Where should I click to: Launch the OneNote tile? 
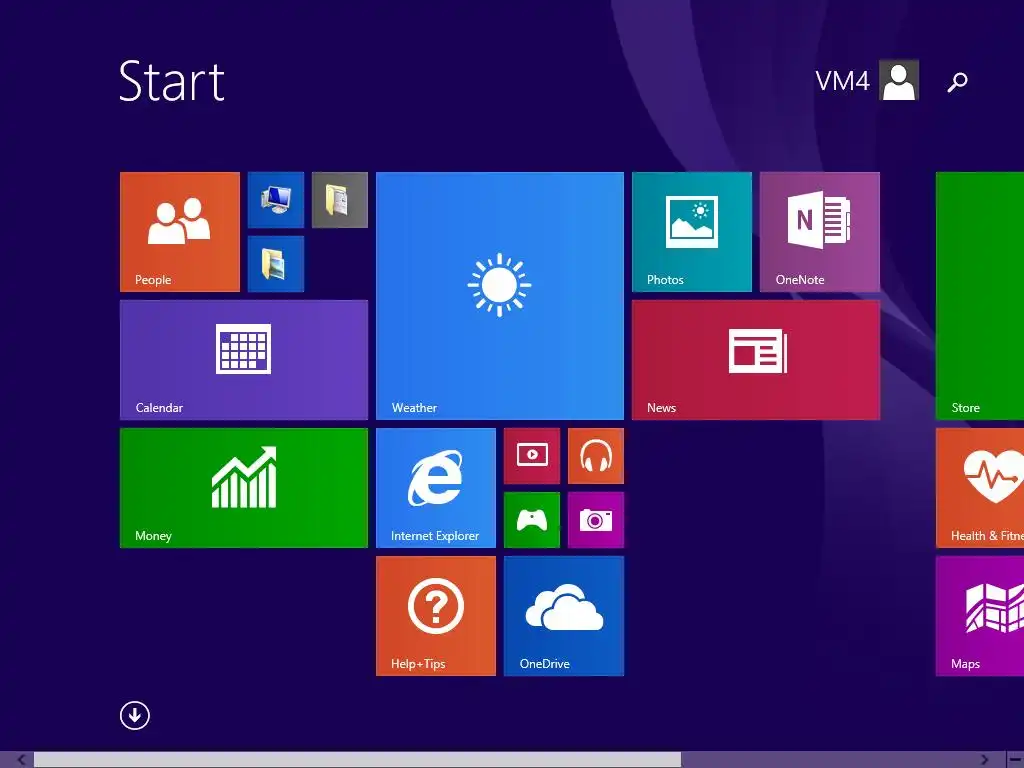point(820,232)
